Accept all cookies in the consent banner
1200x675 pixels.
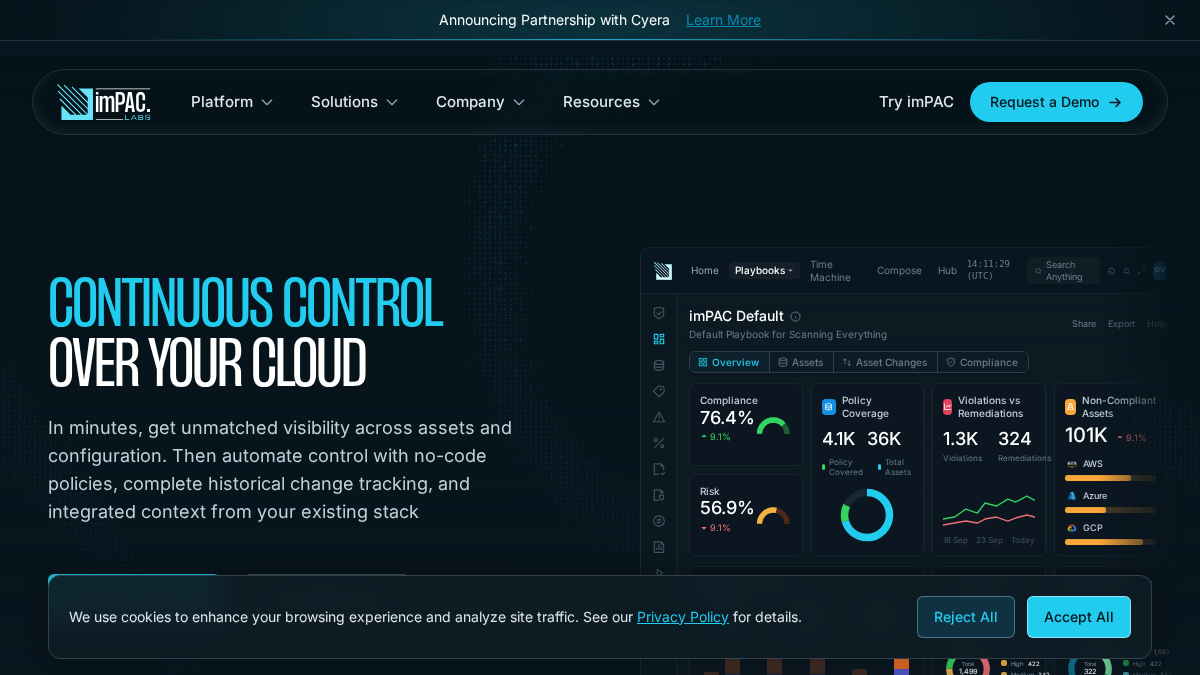(1079, 617)
